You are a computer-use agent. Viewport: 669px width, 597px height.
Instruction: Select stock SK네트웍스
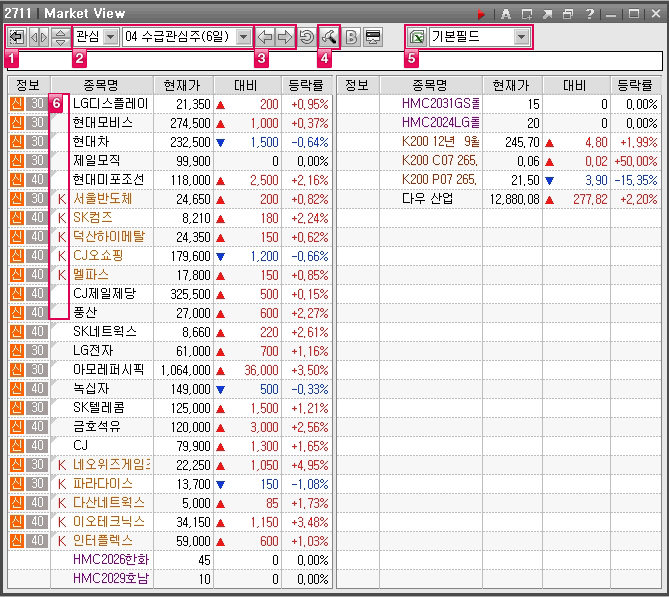[105, 332]
